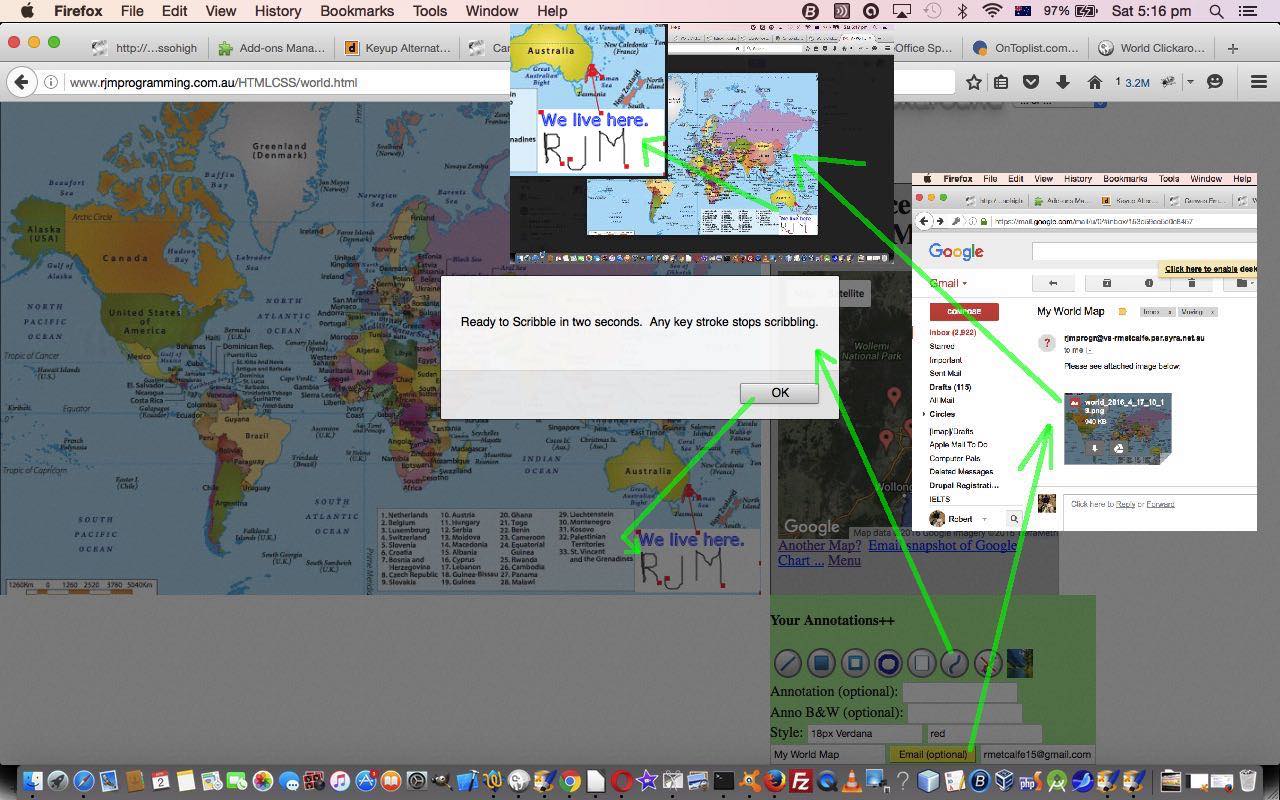This screenshot has width=1280, height=800.
Task: Click the Email (optional) button
Action: 933,754
